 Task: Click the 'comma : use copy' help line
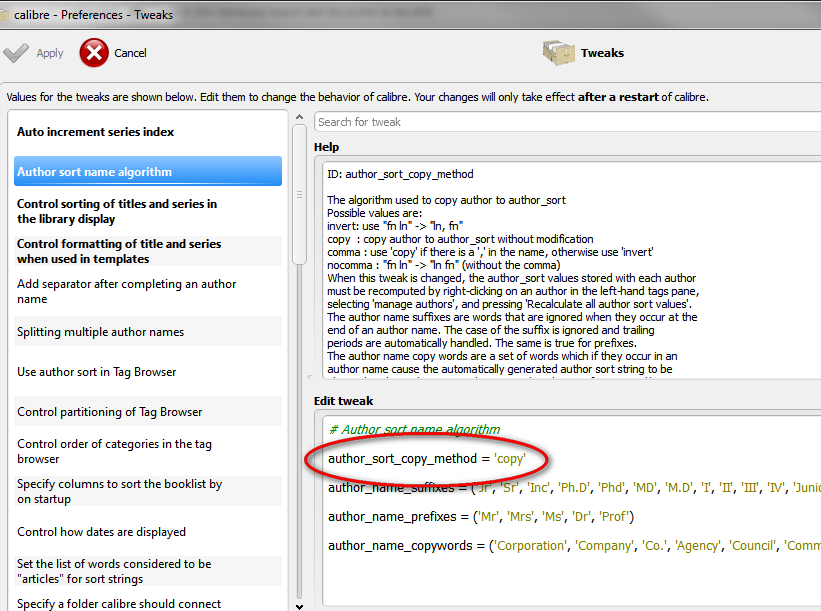click(490, 252)
